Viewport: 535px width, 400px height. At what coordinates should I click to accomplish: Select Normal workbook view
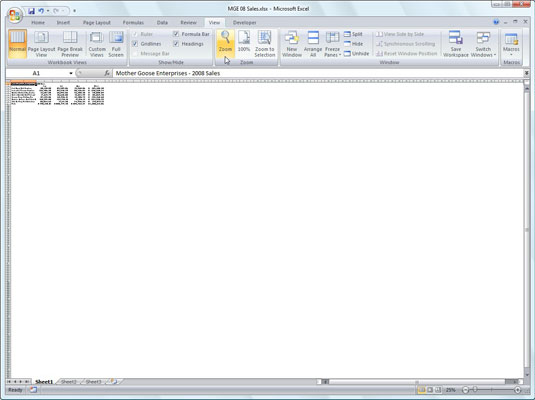17,44
